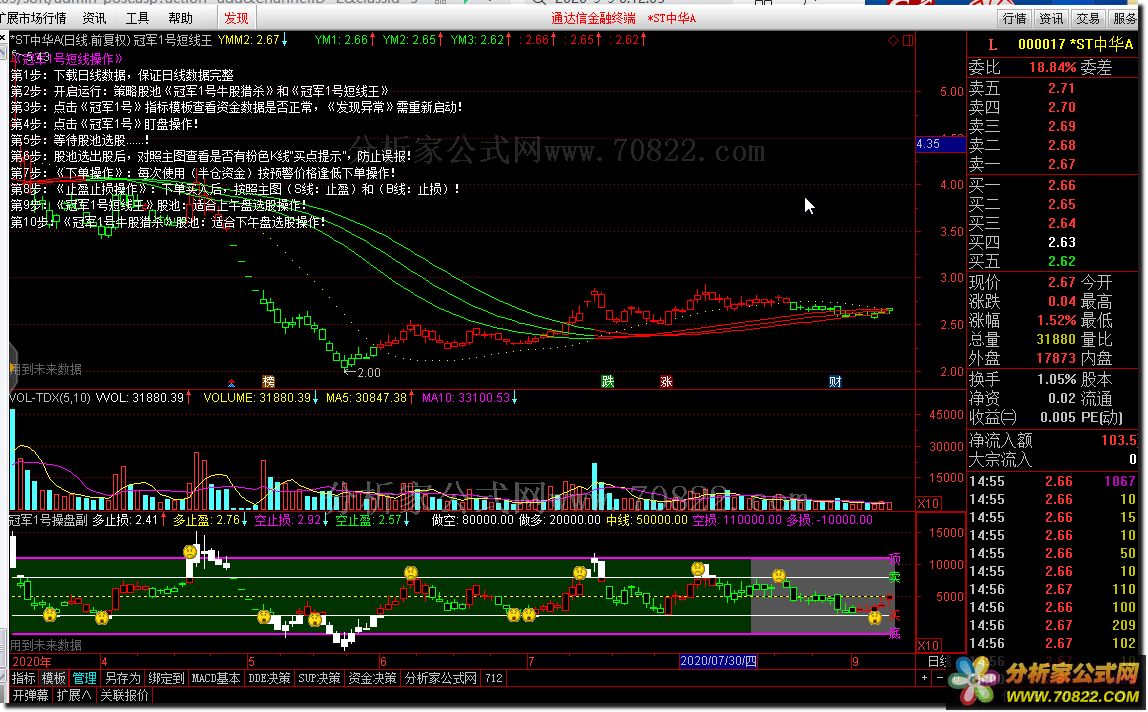Click the 换手 value 1.05%
The width and height of the screenshot is (1148, 712).
coord(1056,379)
